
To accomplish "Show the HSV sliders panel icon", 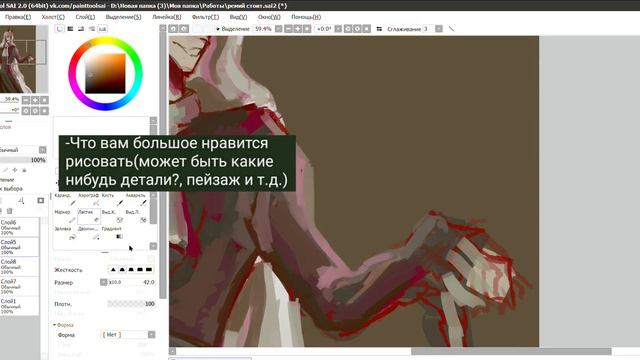I will [x=81, y=29].
